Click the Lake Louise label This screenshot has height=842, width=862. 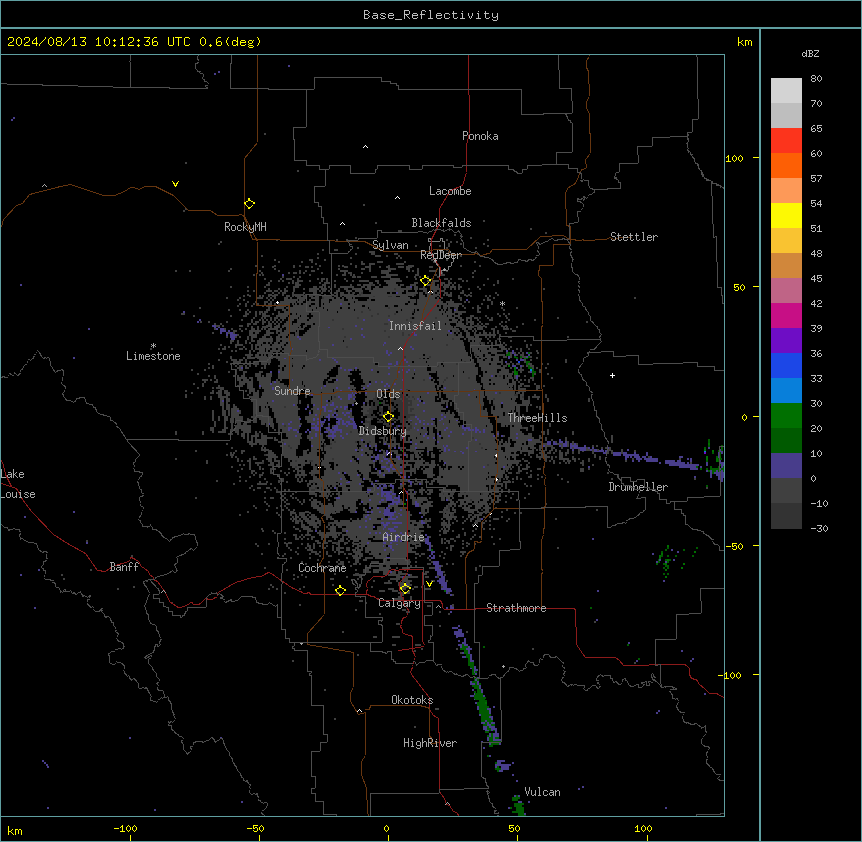point(17,484)
